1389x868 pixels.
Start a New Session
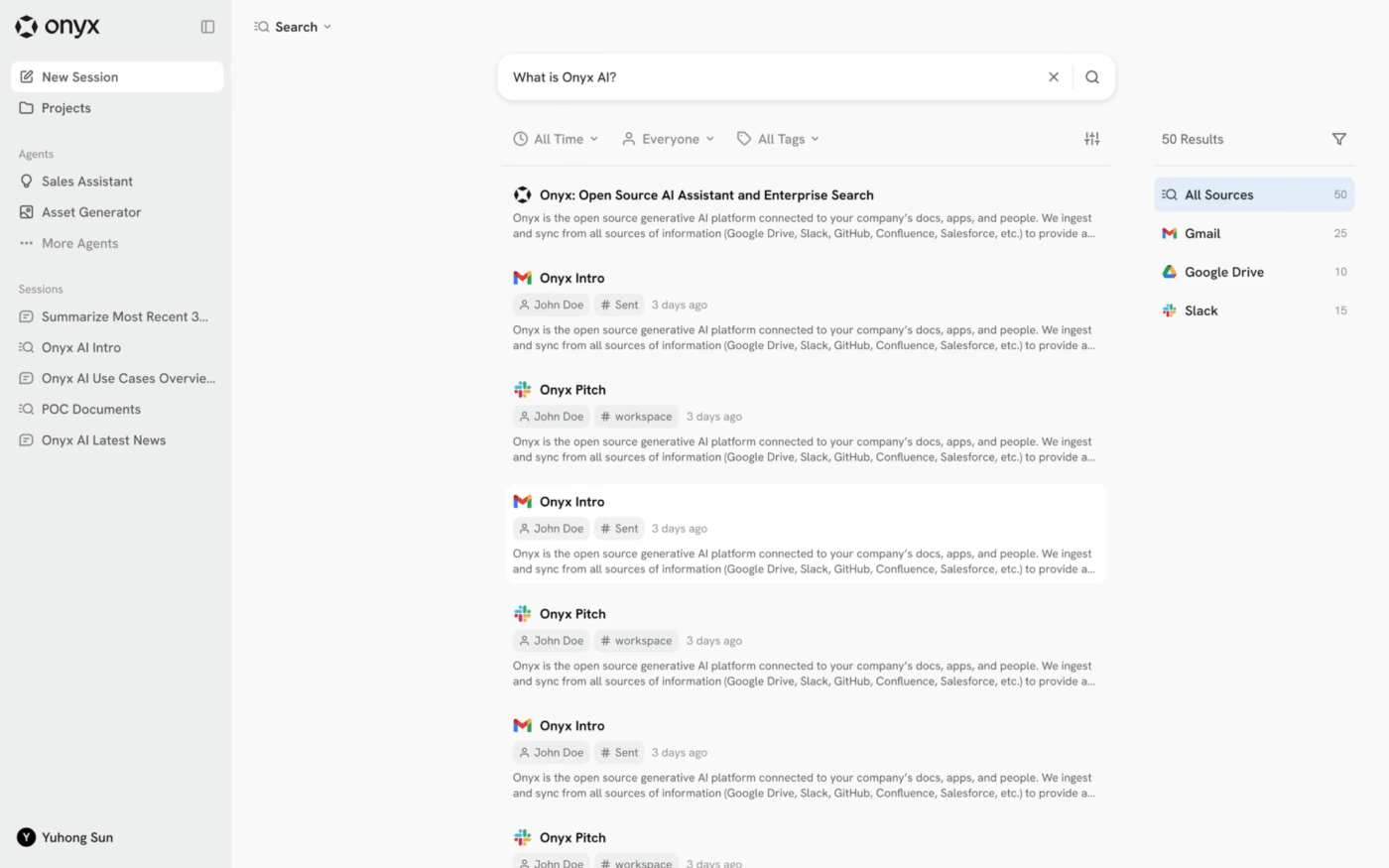pyautogui.click(x=117, y=77)
